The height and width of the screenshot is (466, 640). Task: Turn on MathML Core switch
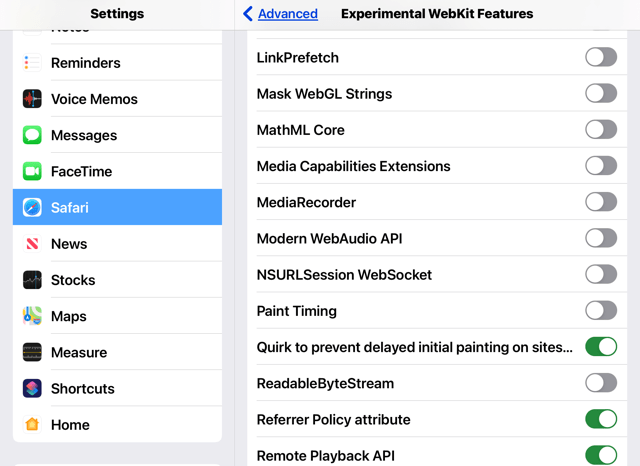coord(601,129)
